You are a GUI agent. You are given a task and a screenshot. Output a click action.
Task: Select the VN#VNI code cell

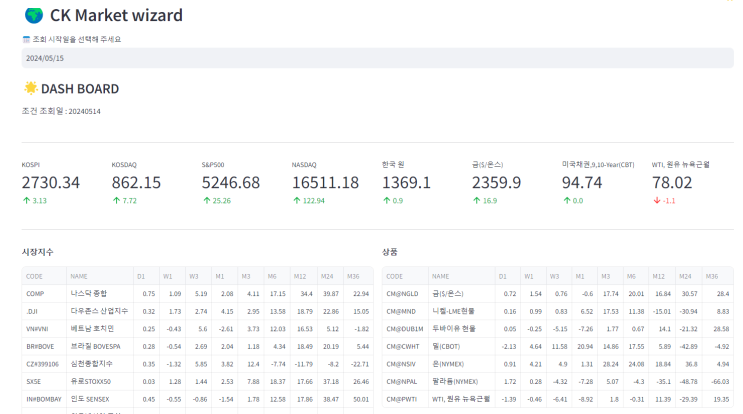tap(44, 329)
